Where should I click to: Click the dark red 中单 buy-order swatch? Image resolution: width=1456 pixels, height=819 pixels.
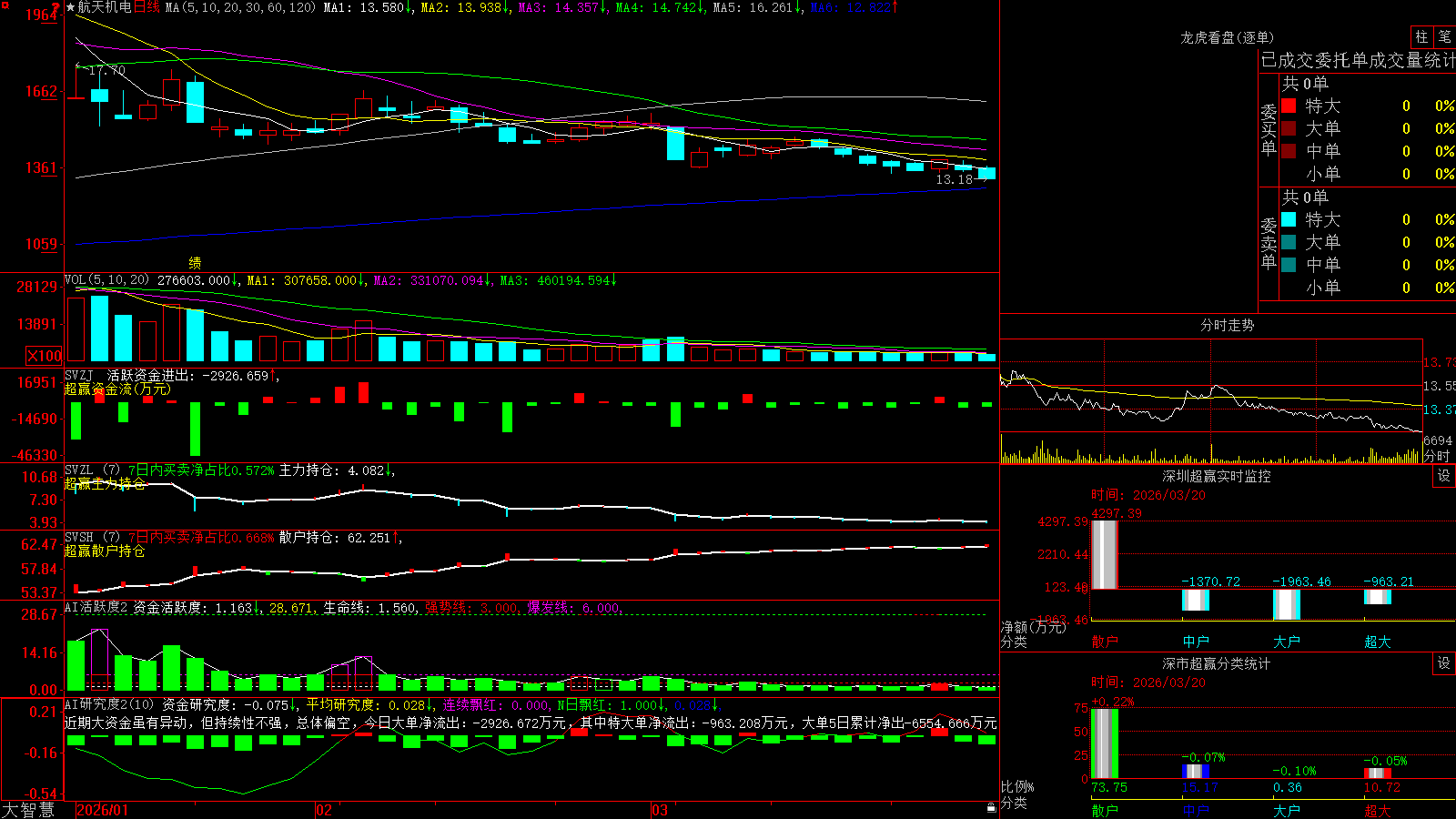(x=1289, y=151)
